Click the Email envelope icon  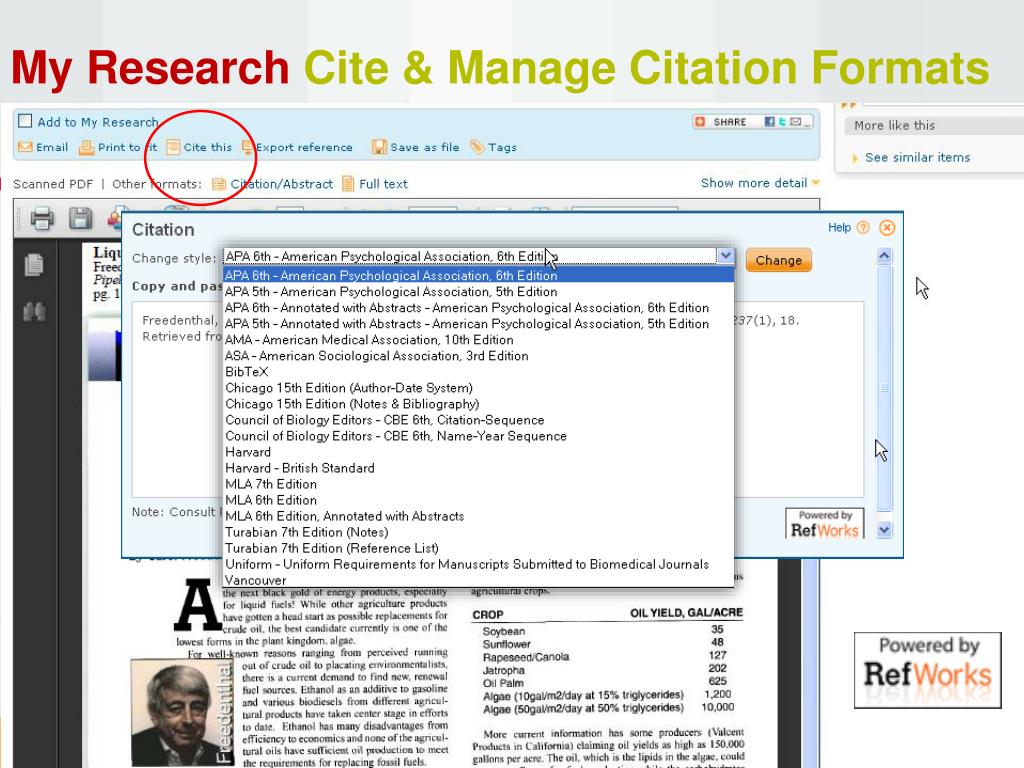point(25,147)
